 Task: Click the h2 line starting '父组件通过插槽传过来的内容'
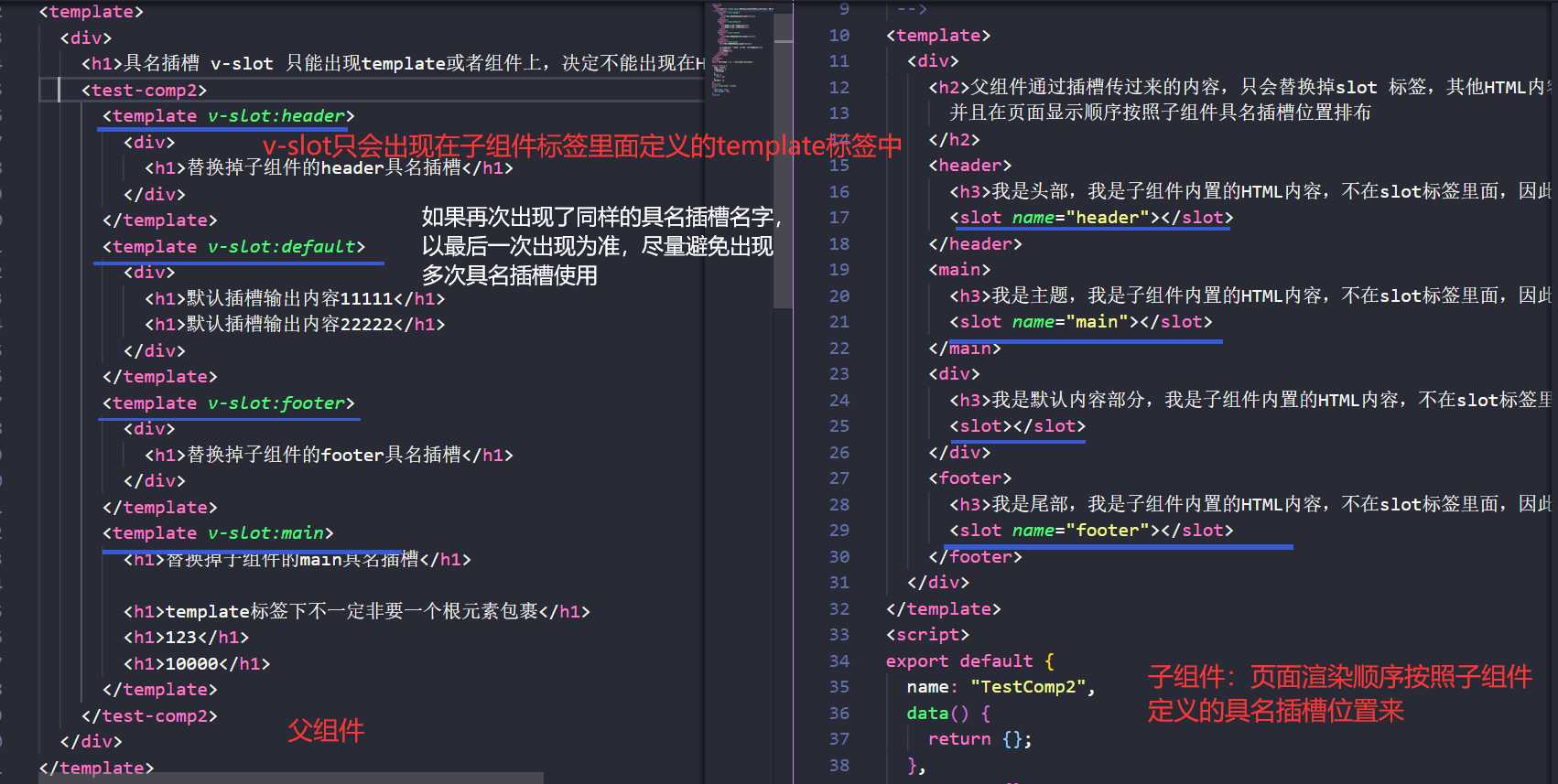click(x=1240, y=88)
